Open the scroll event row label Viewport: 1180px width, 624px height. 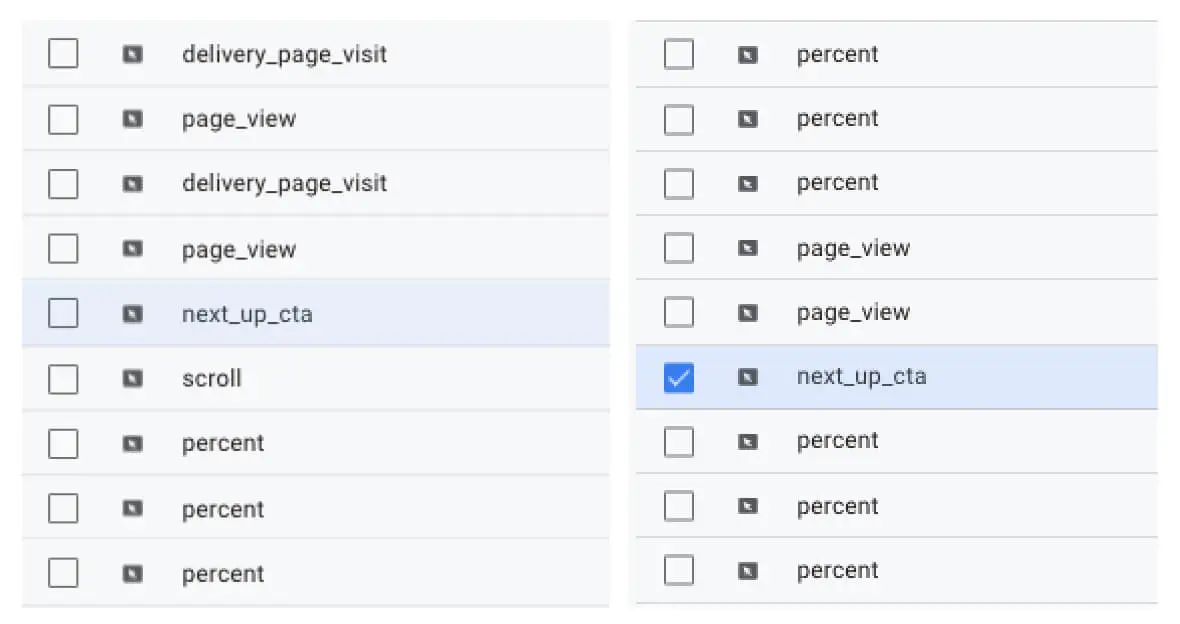tap(212, 379)
